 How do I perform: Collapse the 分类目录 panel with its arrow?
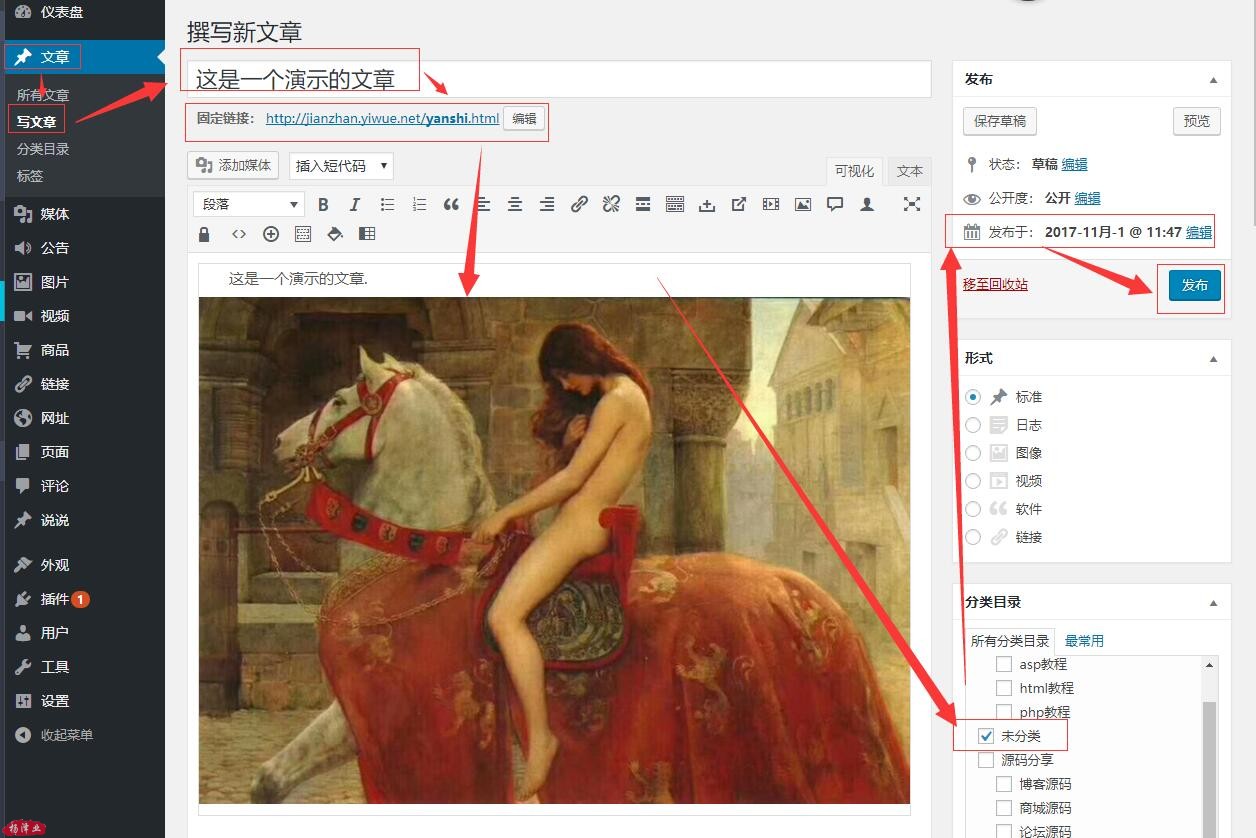click(x=1213, y=603)
